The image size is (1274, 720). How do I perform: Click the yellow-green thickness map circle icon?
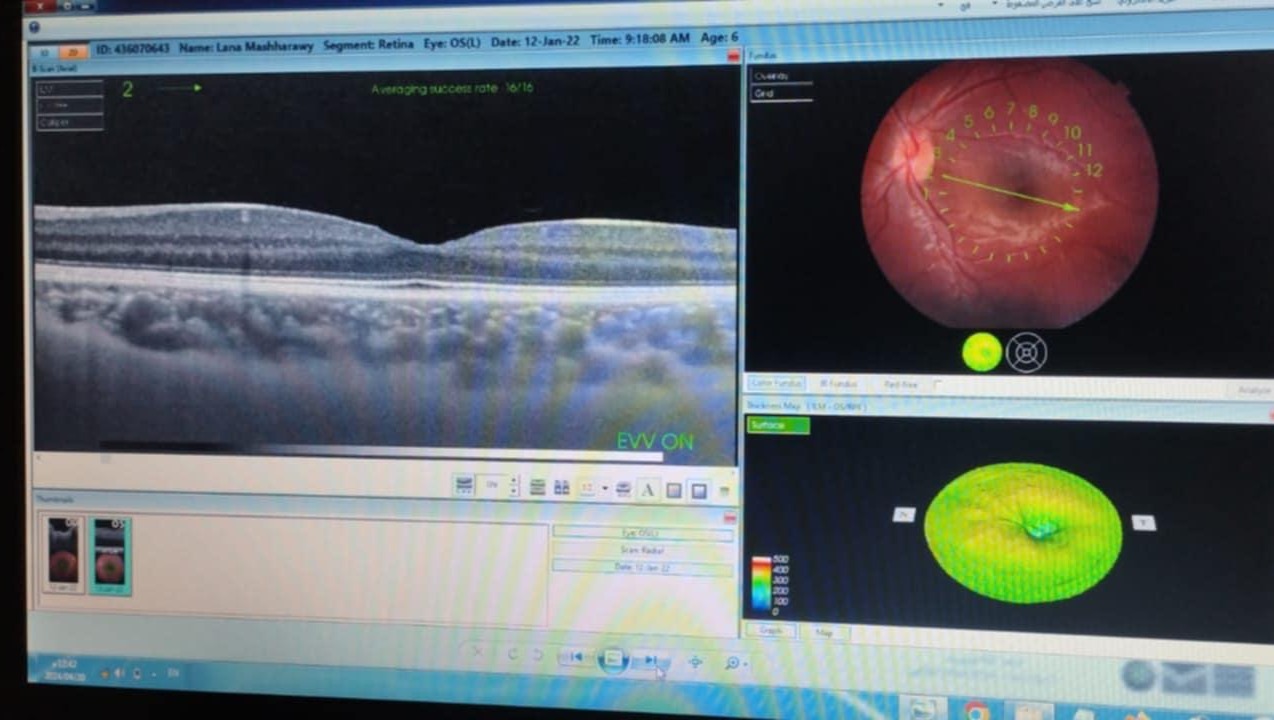click(x=981, y=352)
